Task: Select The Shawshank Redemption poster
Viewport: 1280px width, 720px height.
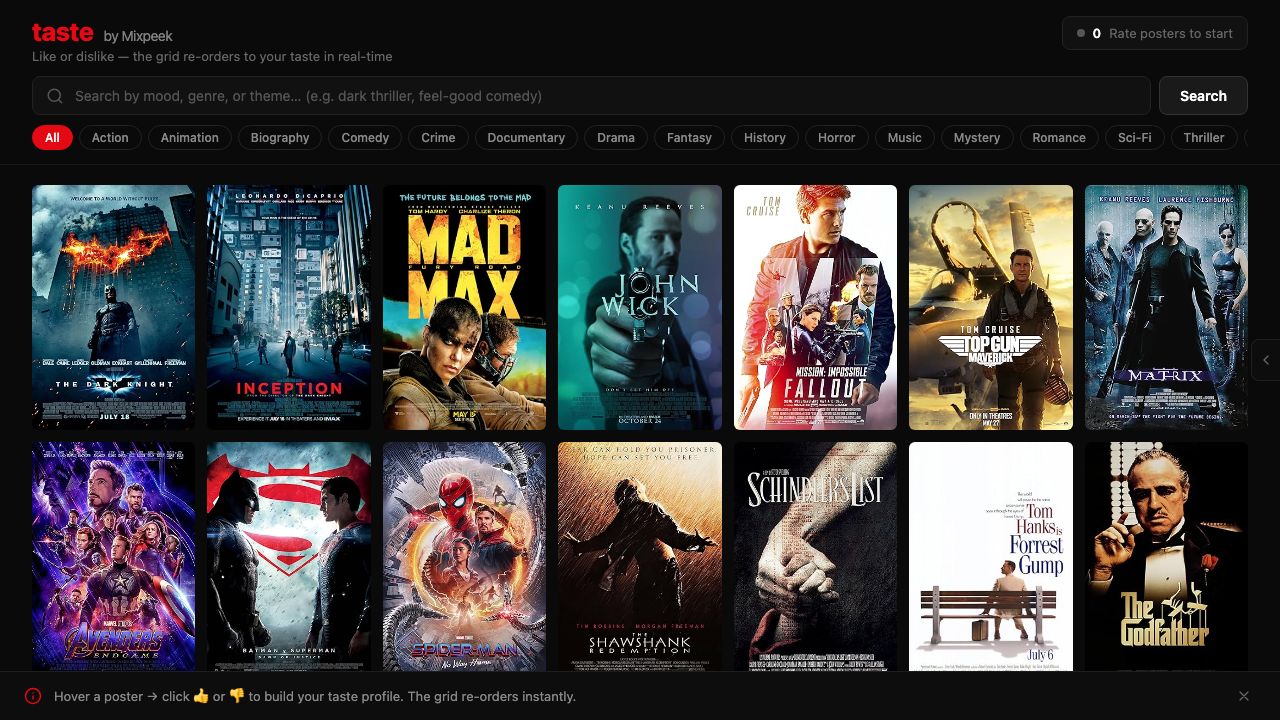Action: pyautogui.click(x=640, y=557)
